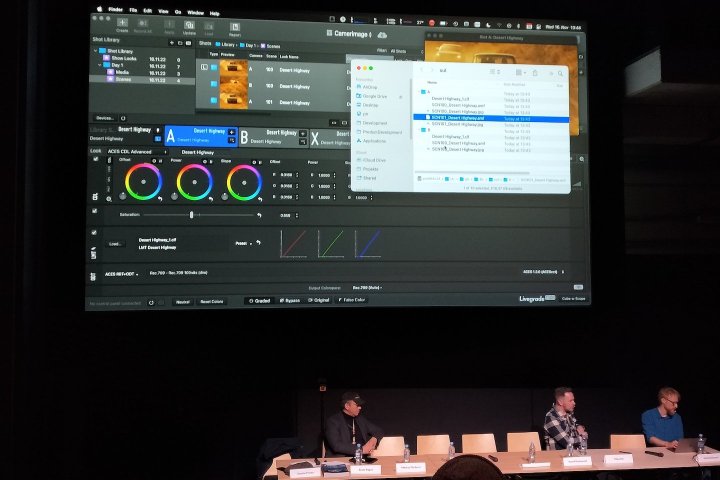Reset the Slope color wheel with its undo arrow
Screen dimensions: 720x480
click(260, 199)
